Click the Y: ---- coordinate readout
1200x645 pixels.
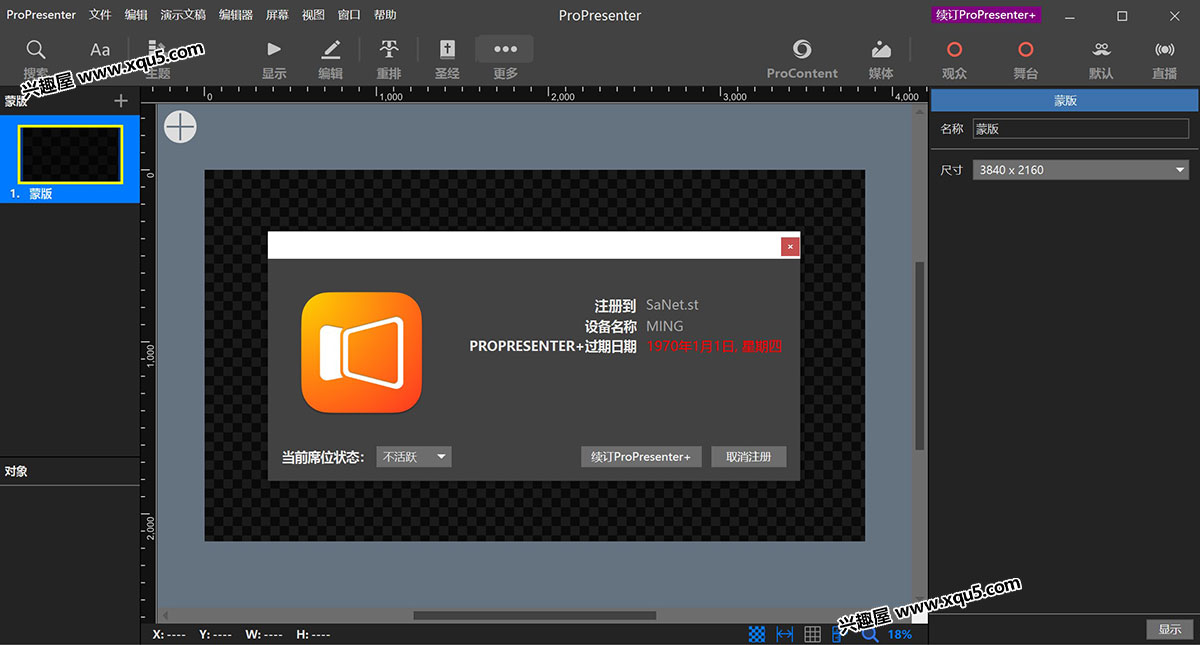tap(215, 634)
